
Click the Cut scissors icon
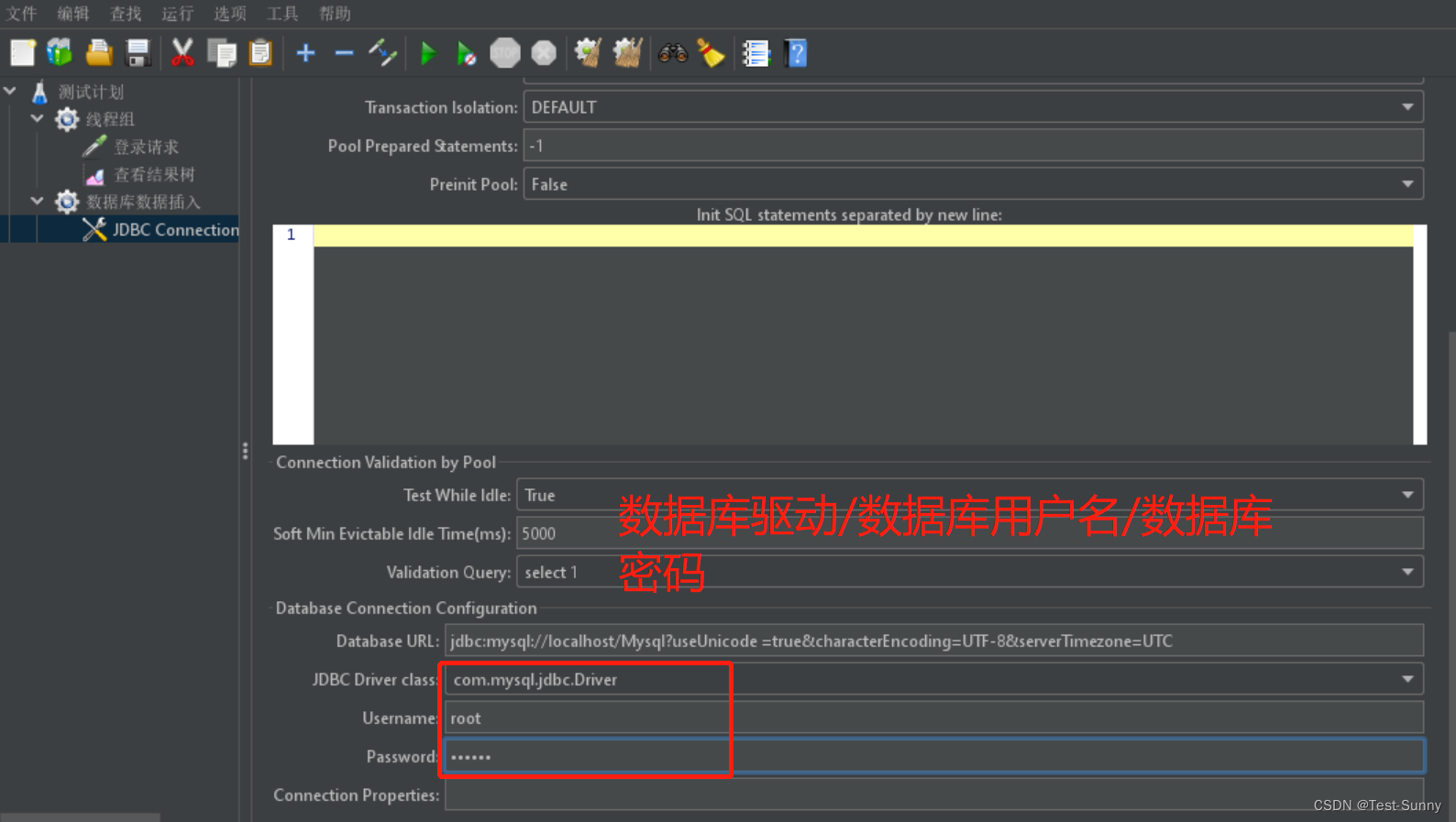(182, 53)
